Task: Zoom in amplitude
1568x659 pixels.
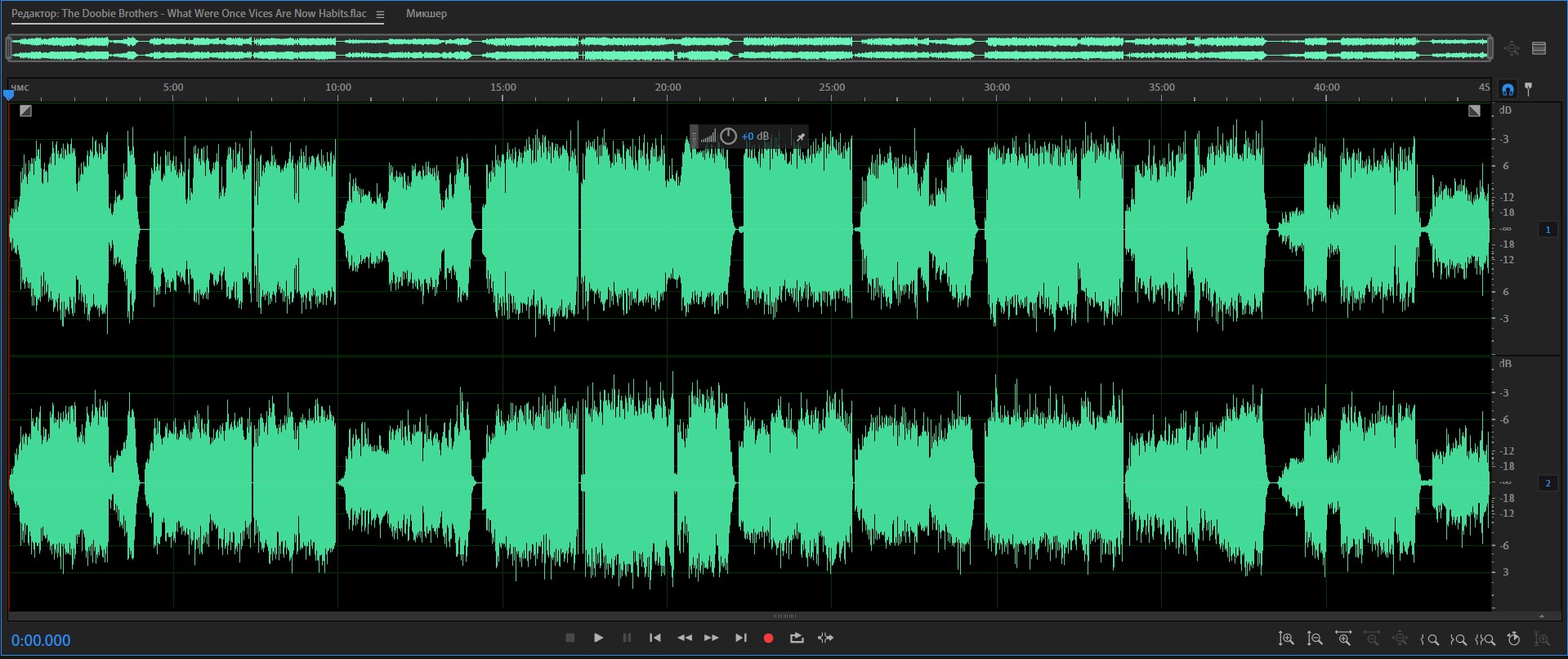Action: coord(1286,639)
